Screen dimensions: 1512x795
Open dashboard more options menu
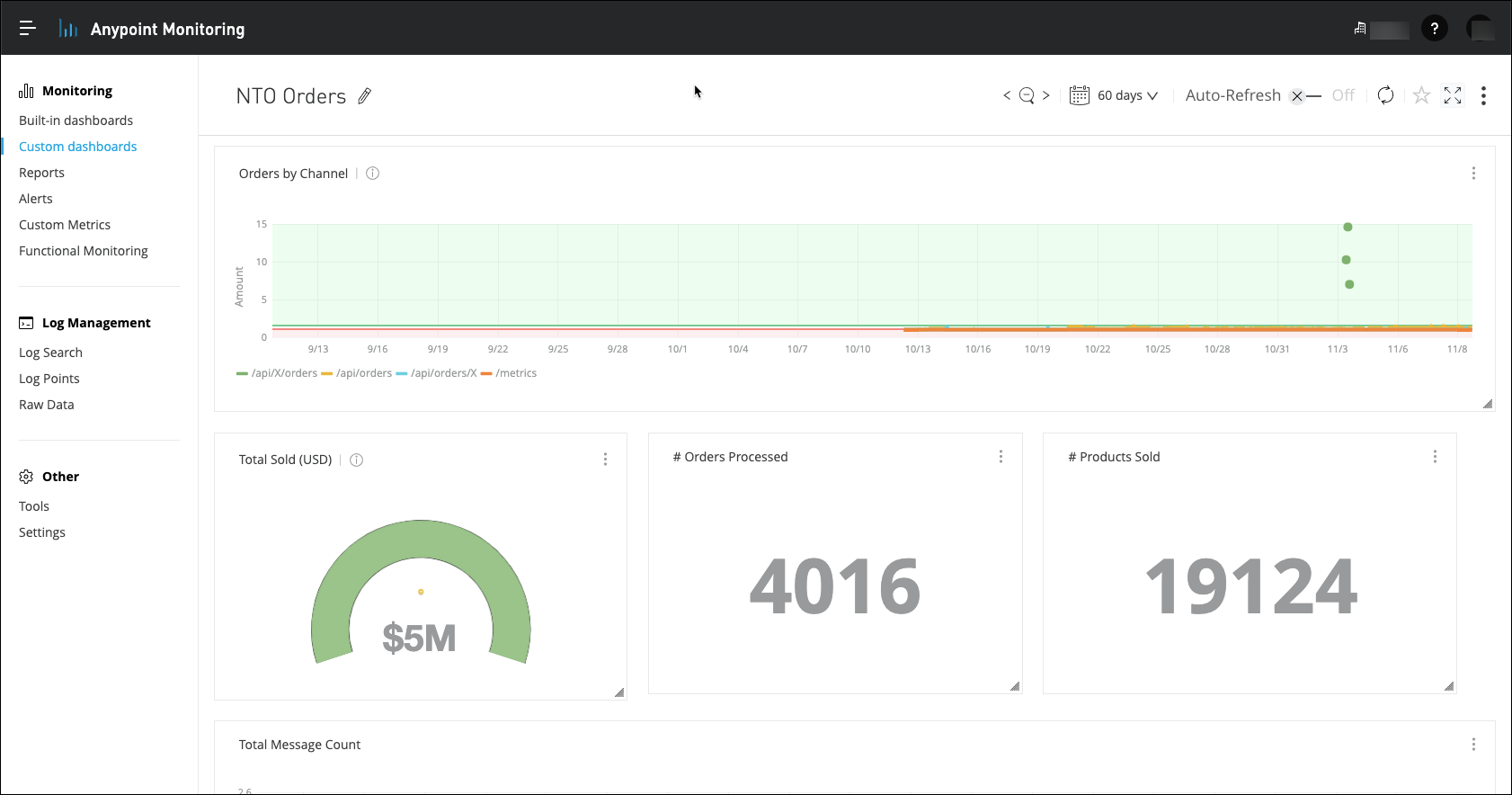pyautogui.click(x=1483, y=95)
